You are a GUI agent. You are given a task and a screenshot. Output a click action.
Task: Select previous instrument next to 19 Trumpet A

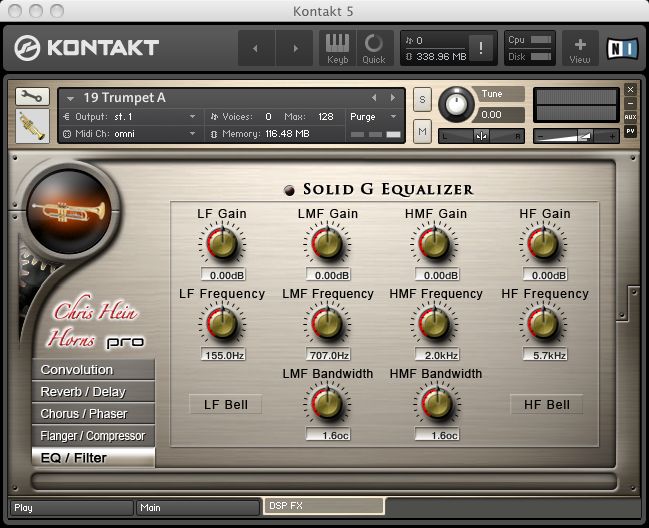click(374, 98)
